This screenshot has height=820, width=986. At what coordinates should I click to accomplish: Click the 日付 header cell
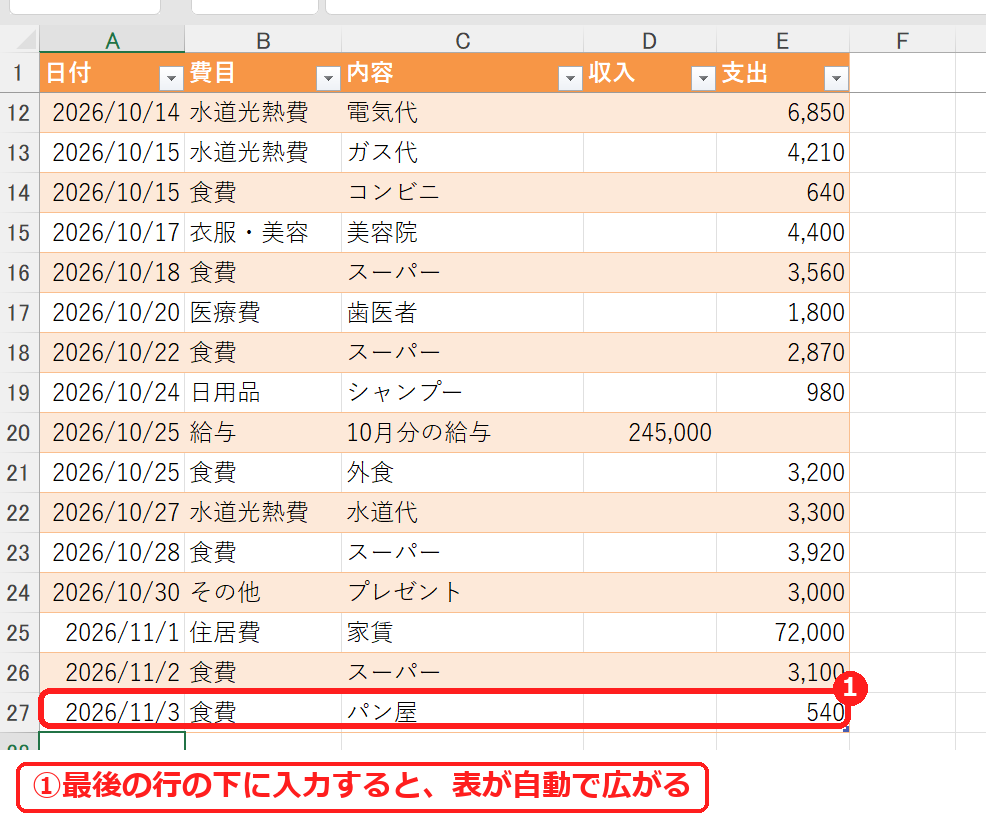(112, 73)
